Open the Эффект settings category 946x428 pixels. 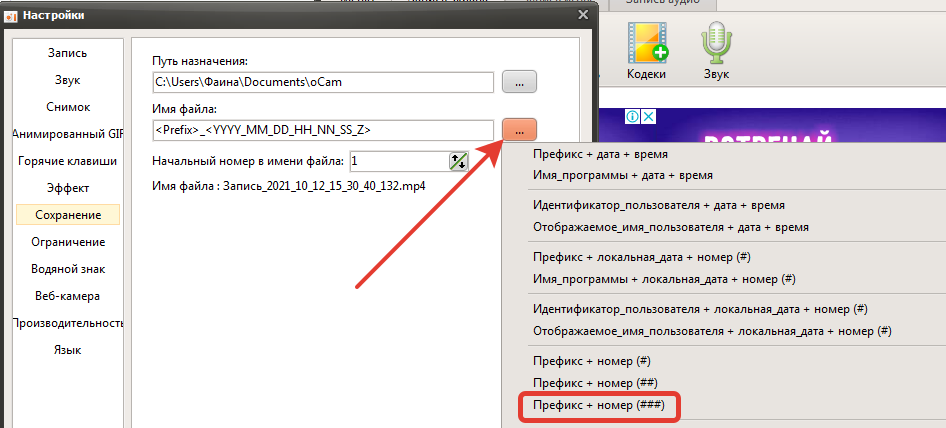68,188
